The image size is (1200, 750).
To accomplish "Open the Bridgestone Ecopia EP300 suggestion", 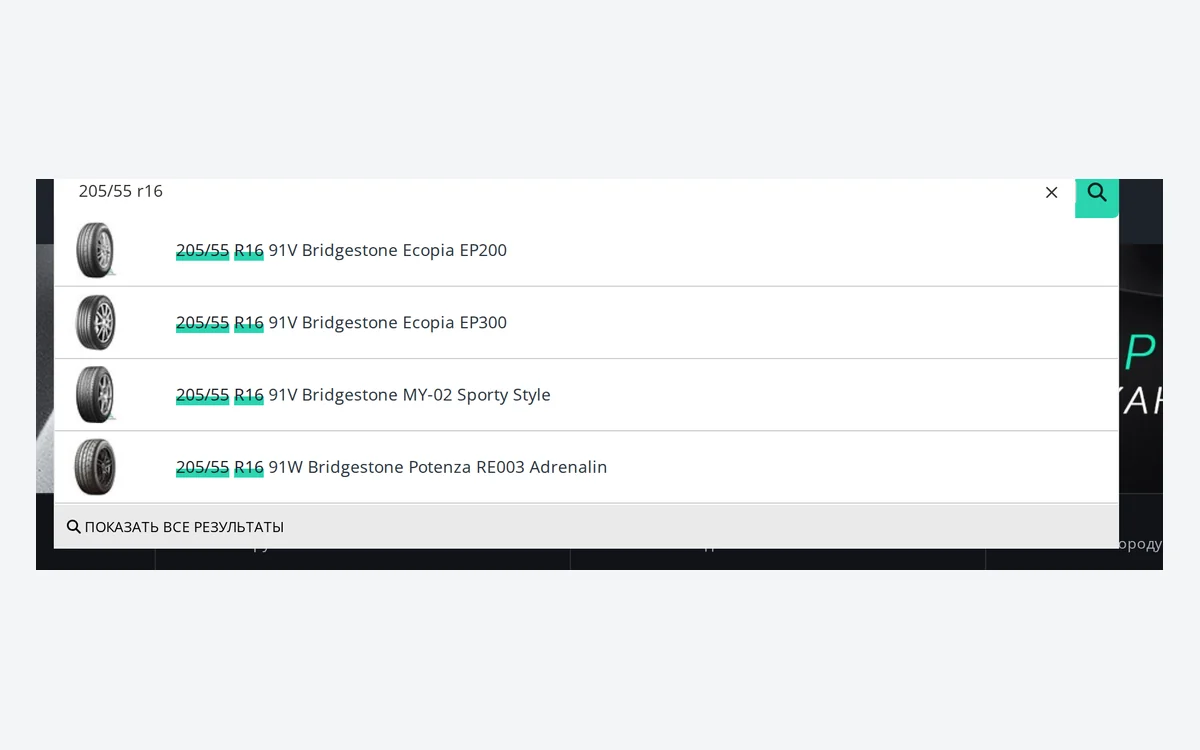I will [586, 323].
